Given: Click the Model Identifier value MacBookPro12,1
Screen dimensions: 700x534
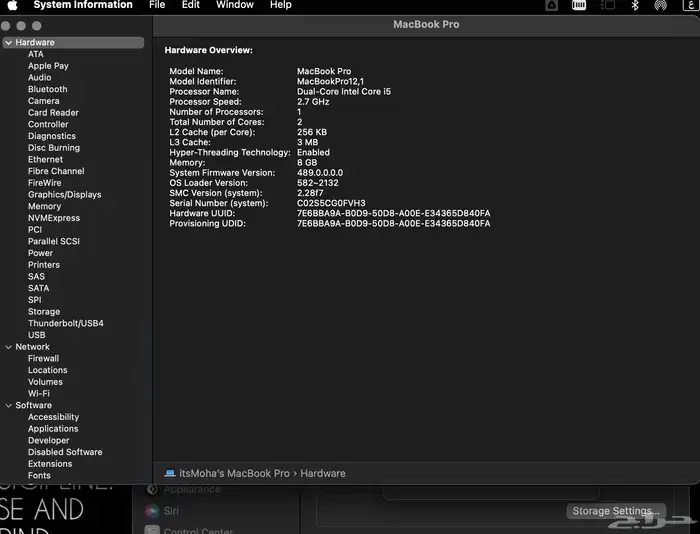Looking at the screenshot, I should pyautogui.click(x=330, y=81).
